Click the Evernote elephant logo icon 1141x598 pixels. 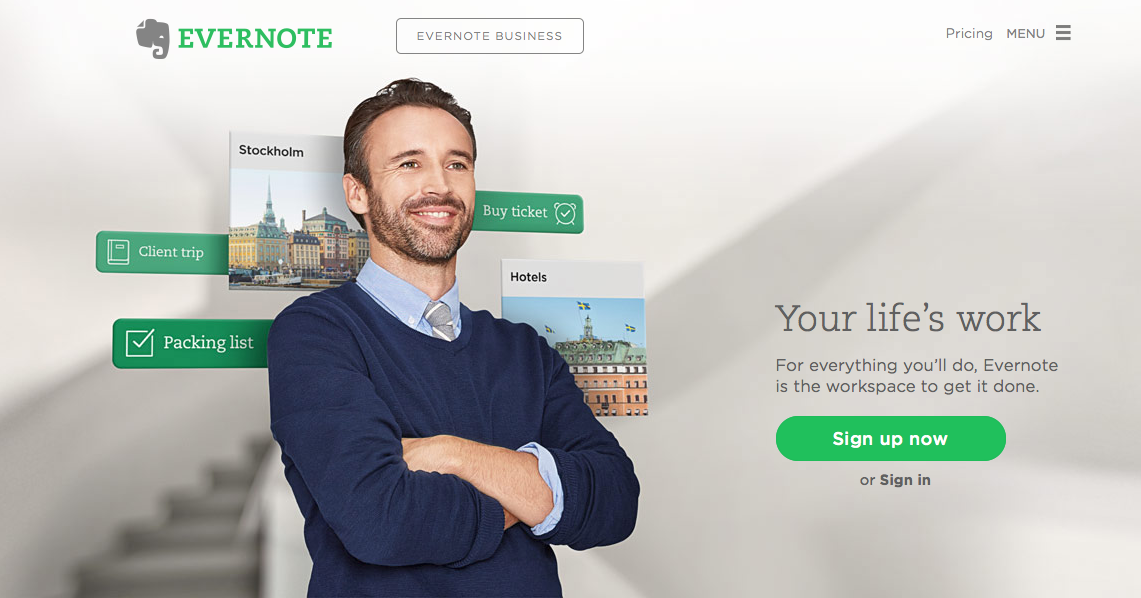coord(153,39)
